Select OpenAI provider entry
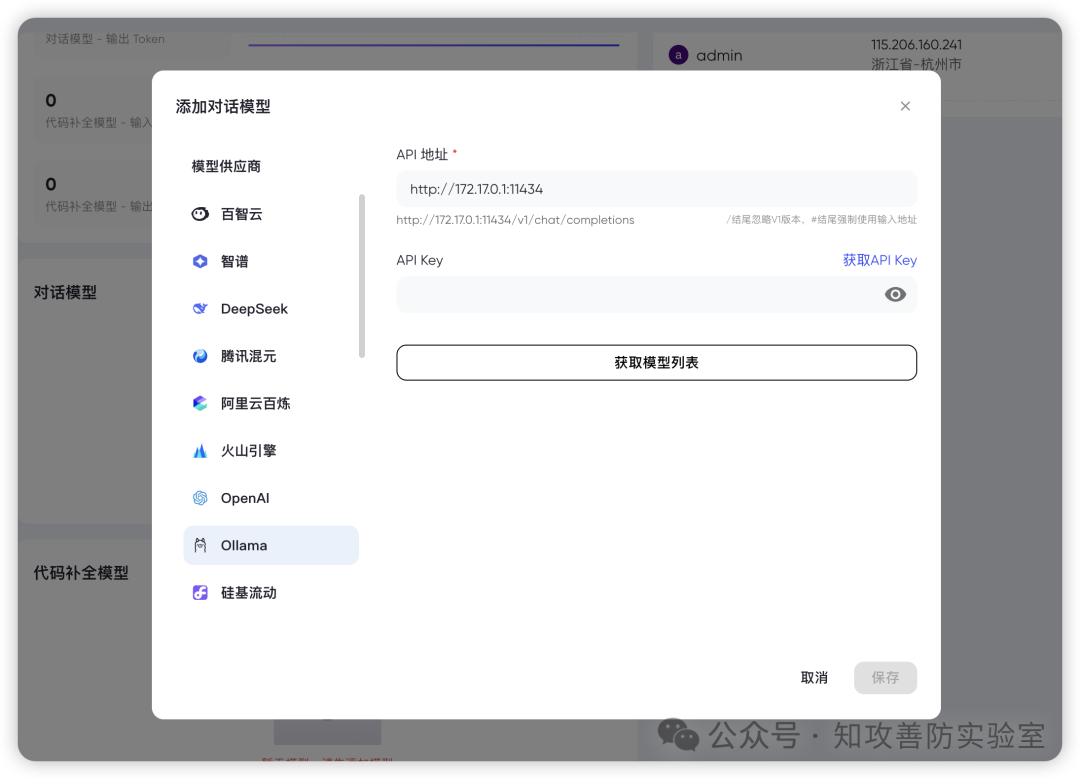The width and height of the screenshot is (1080, 779). [271, 498]
